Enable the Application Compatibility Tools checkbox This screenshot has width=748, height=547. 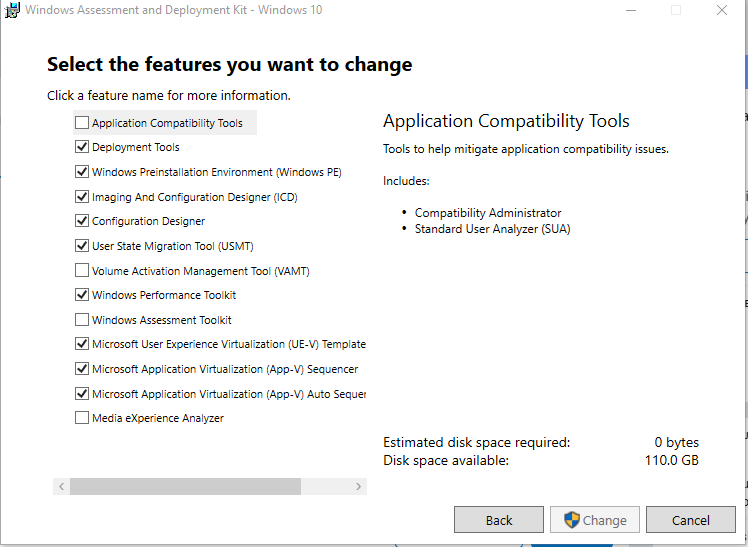82,123
